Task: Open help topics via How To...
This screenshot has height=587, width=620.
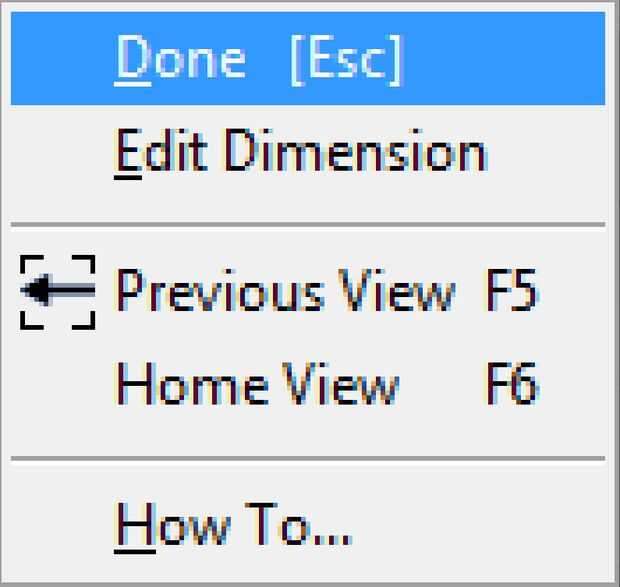Action: (233, 522)
